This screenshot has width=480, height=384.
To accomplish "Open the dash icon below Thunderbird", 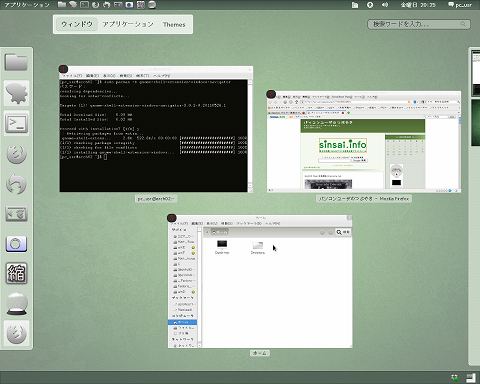I will (x=16, y=214).
